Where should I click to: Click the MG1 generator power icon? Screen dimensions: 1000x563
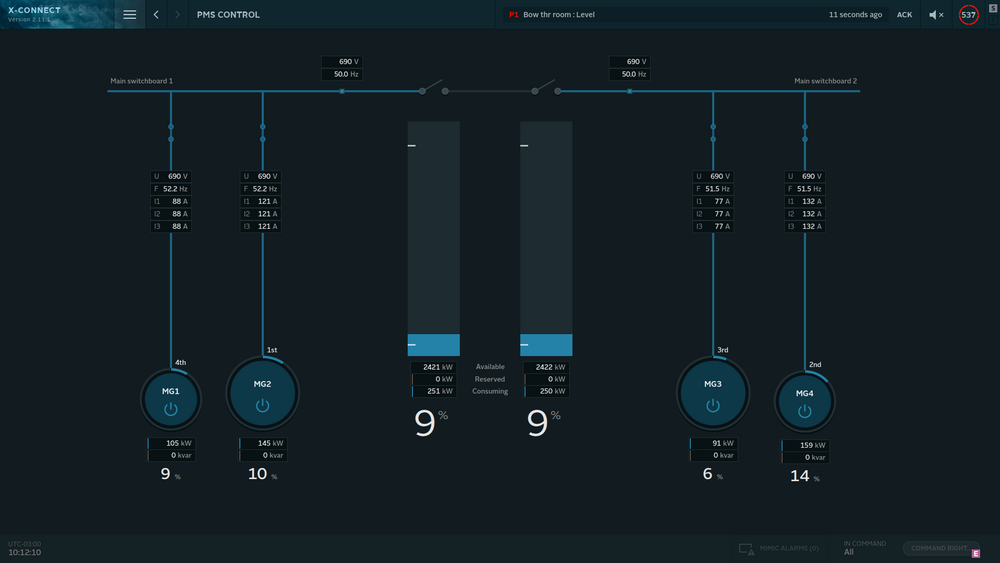point(170,409)
